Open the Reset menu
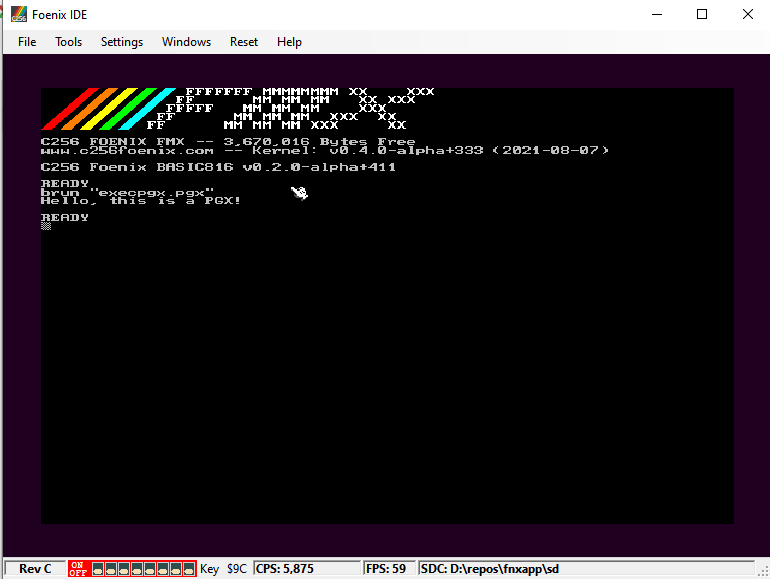Viewport: 770px width, 579px height. 244,42
